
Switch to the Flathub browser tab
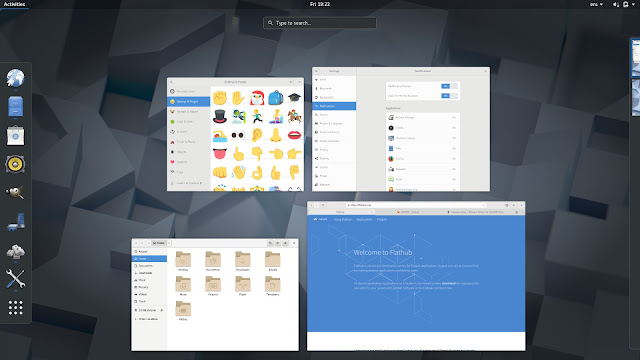[340, 212]
